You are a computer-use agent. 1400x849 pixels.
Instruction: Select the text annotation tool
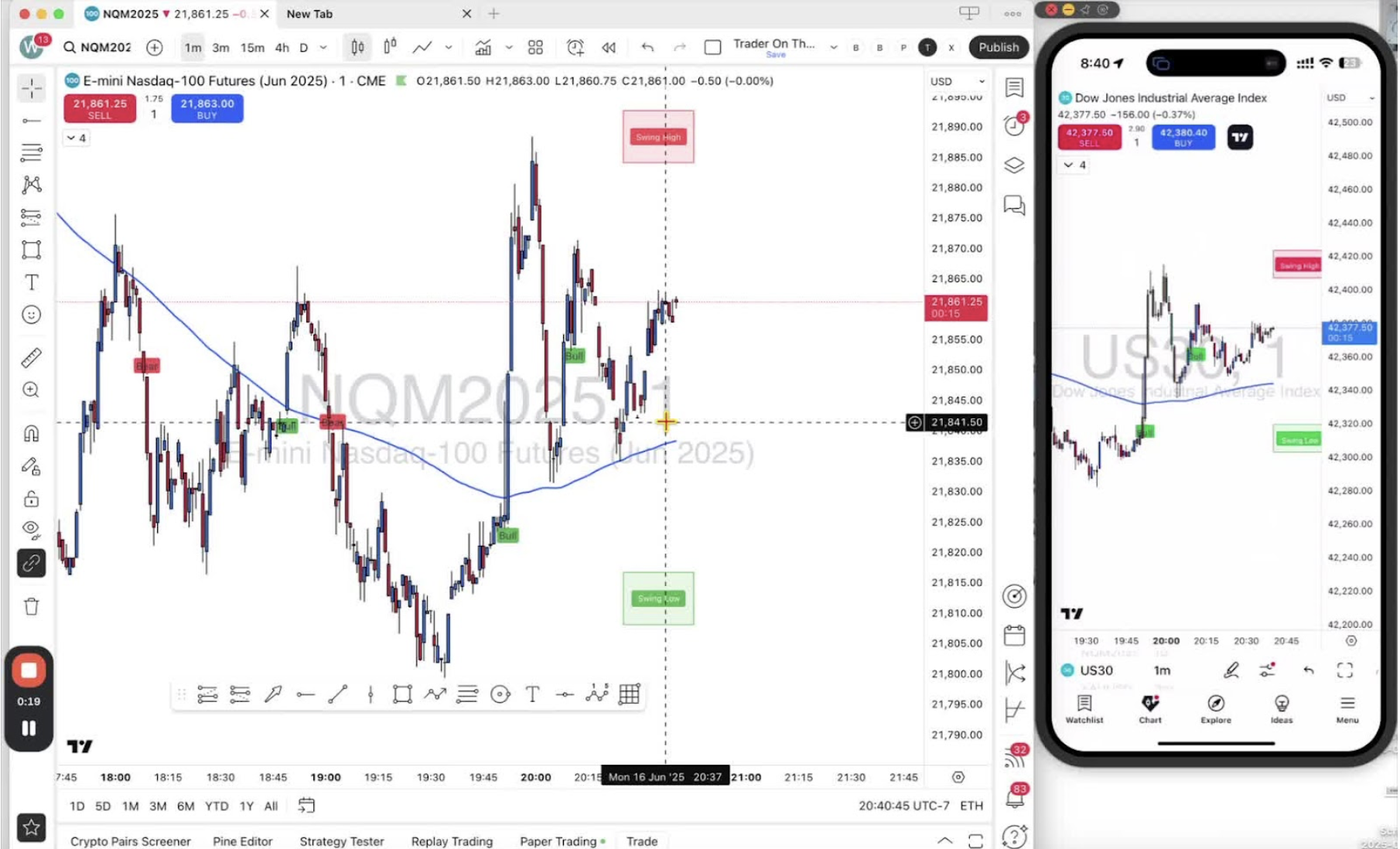click(x=32, y=282)
